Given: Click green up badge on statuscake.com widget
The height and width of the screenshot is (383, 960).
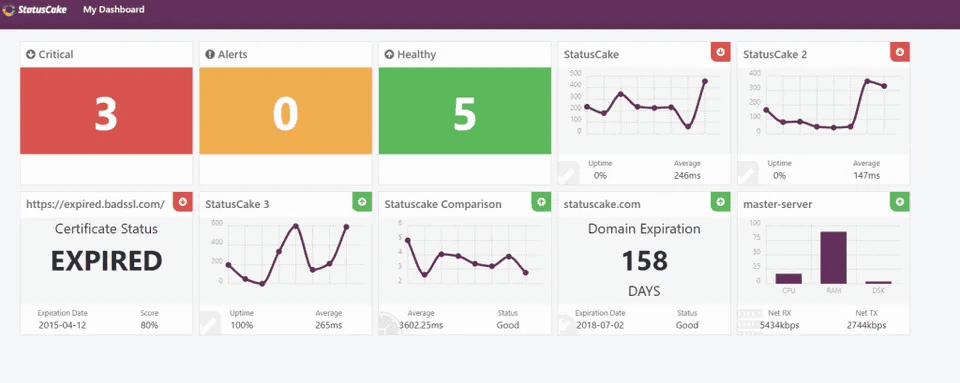Looking at the screenshot, I should 721,201.
